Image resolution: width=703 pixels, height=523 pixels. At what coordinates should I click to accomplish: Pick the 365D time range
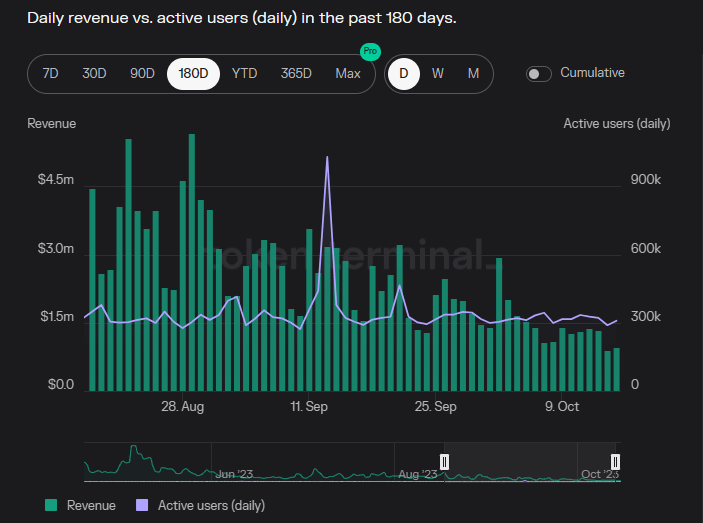[296, 73]
